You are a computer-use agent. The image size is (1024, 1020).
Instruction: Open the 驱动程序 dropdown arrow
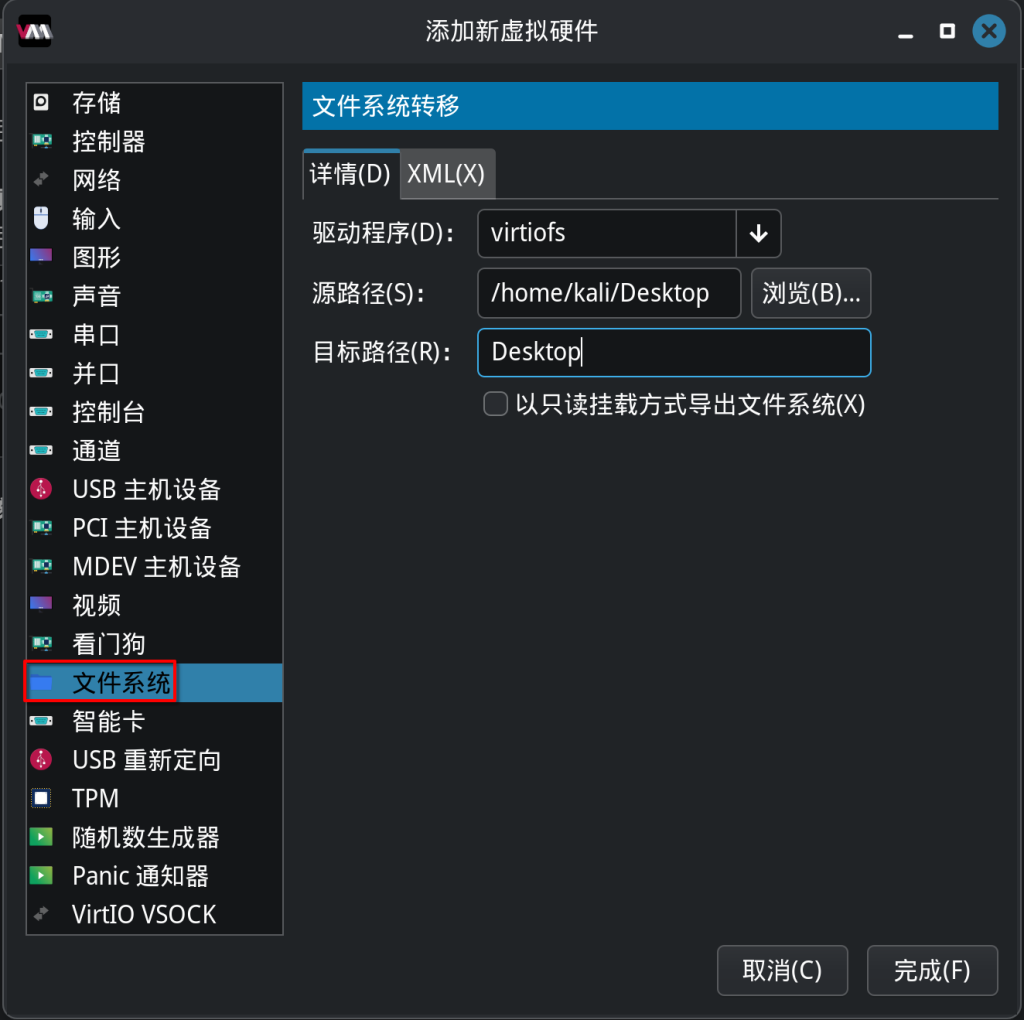pyautogui.click(x=758, y=234)
